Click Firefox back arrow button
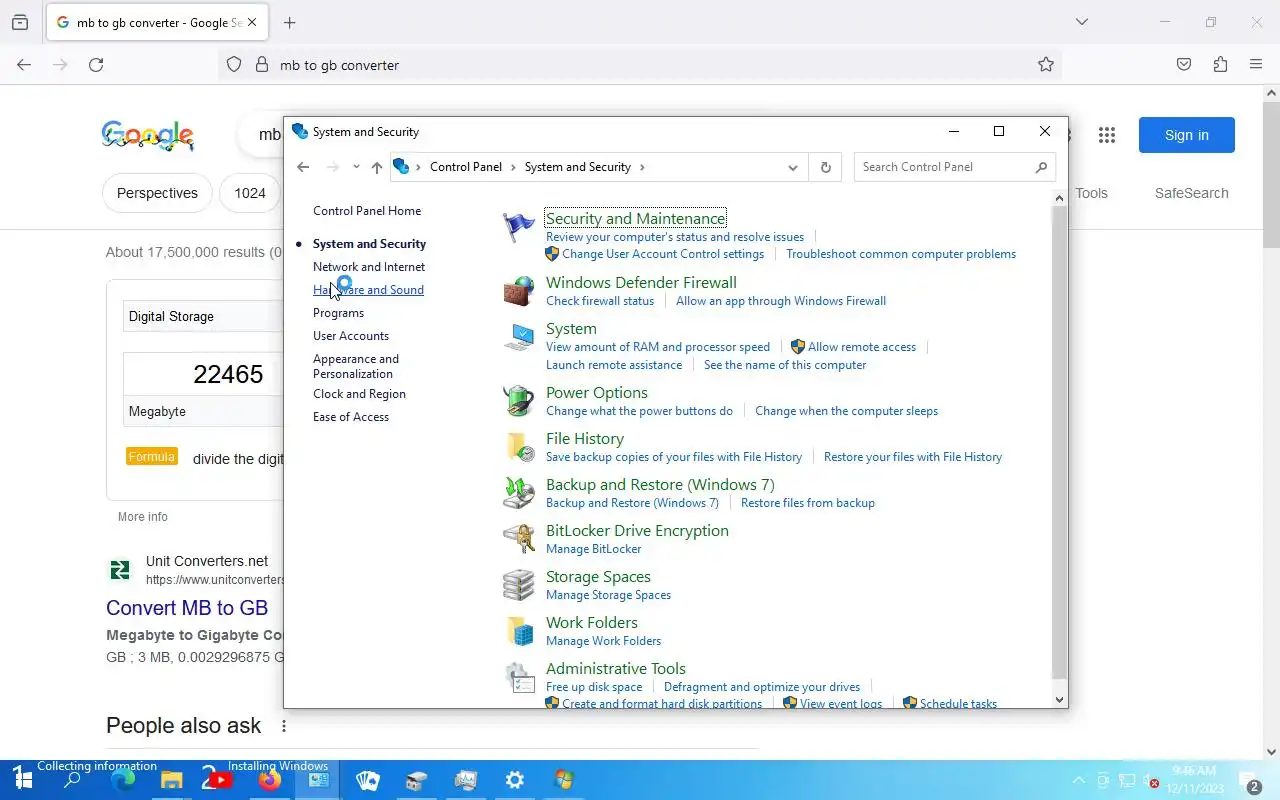 (x=24, y=65)
